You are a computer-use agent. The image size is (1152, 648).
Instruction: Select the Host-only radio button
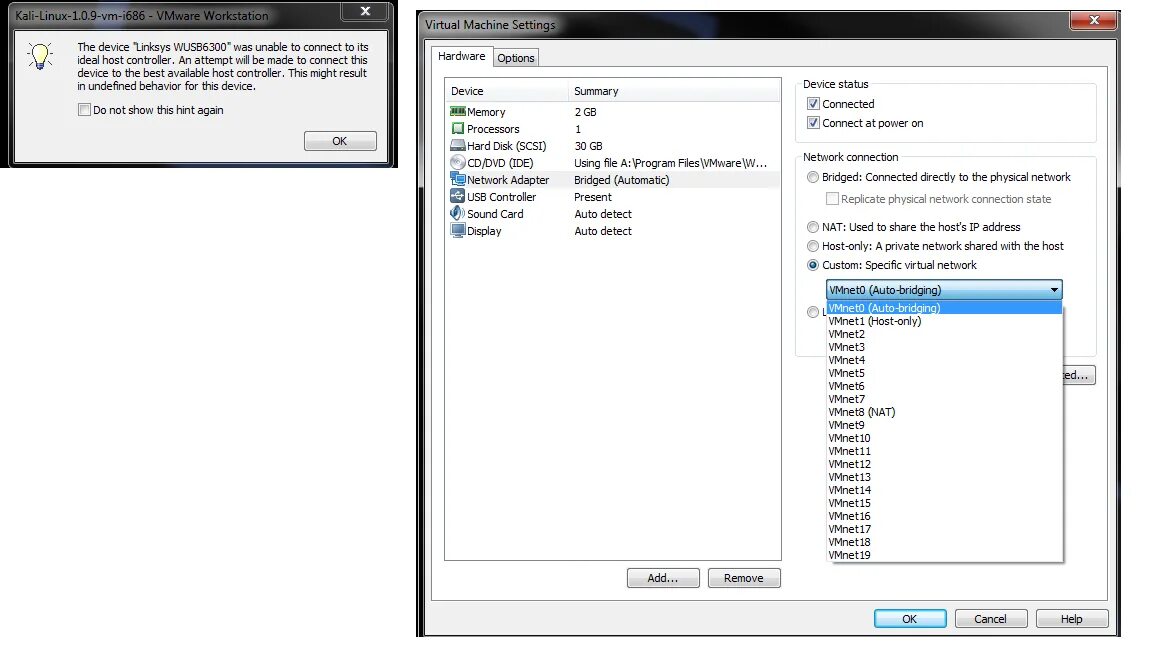[813, 246]
